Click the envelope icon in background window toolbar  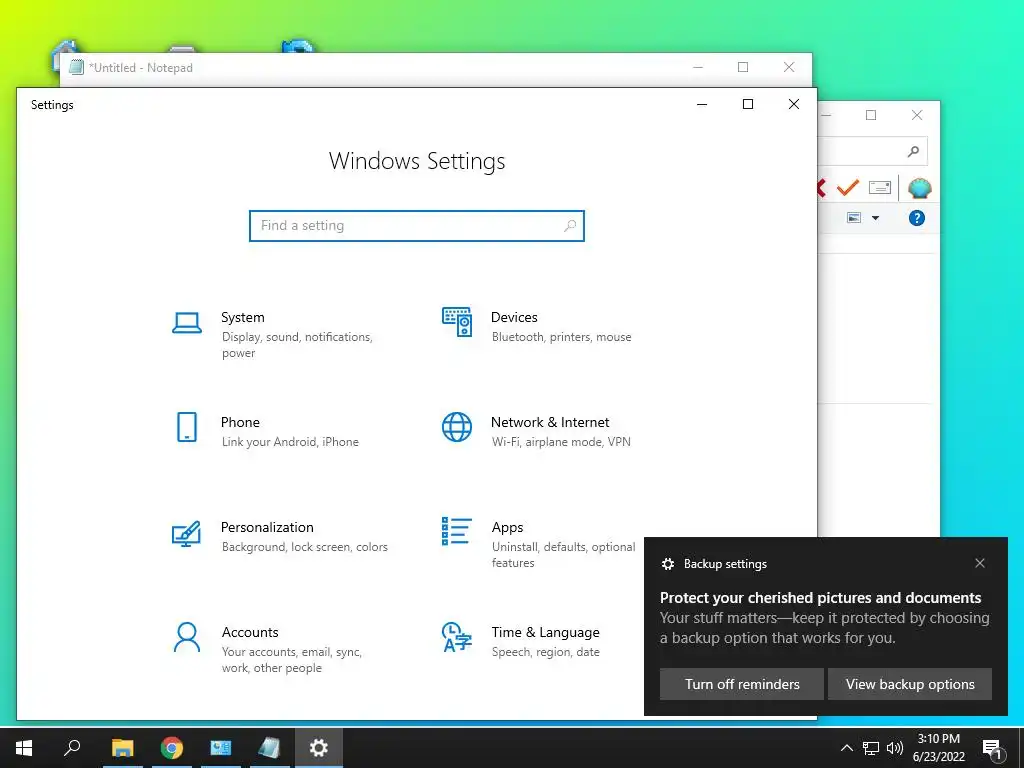coord(880,188)
